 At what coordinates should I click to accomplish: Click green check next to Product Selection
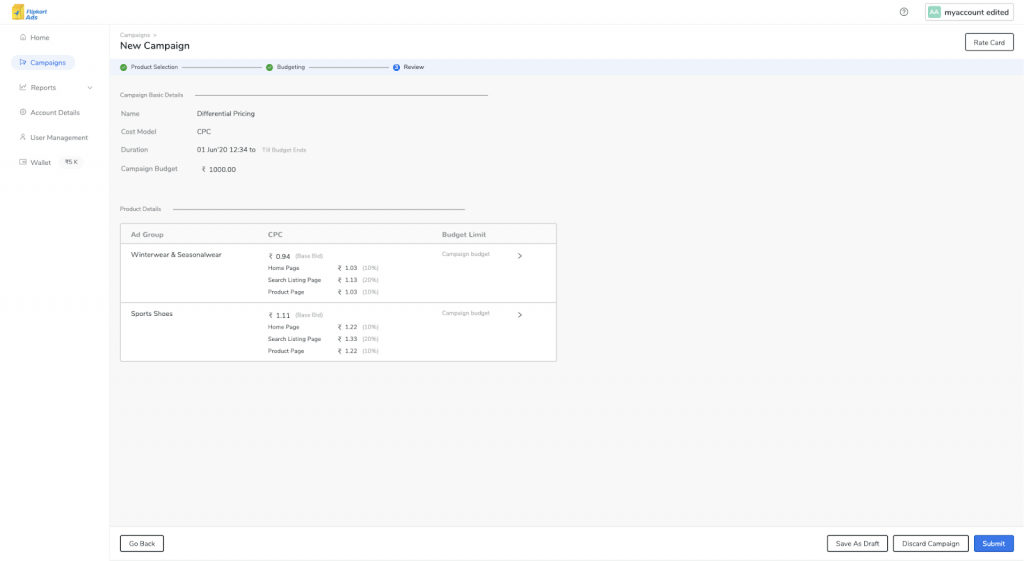123,67
